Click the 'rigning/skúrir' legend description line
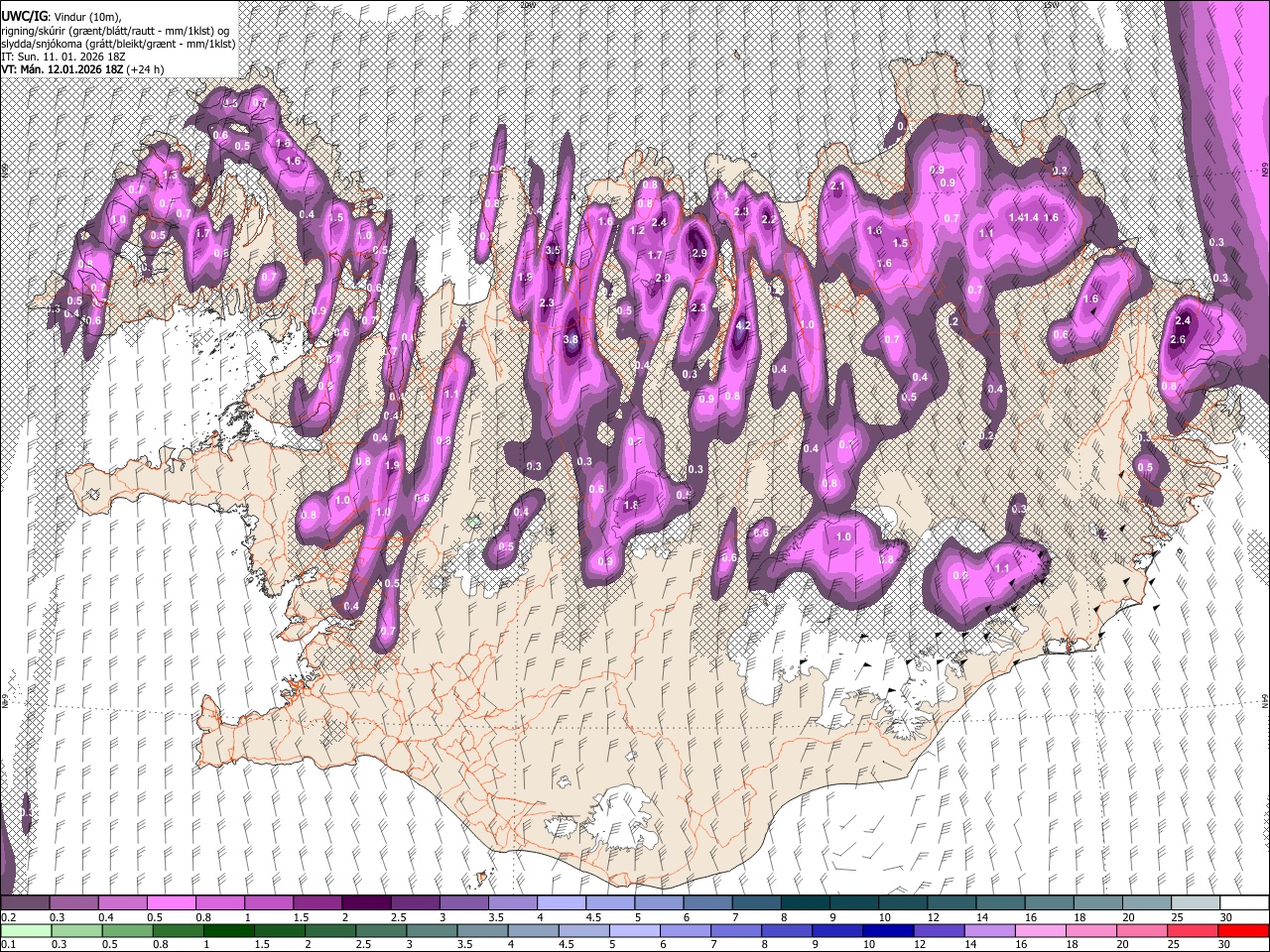Viewport: 1270px width, 952px height. [x=114, y=31]
